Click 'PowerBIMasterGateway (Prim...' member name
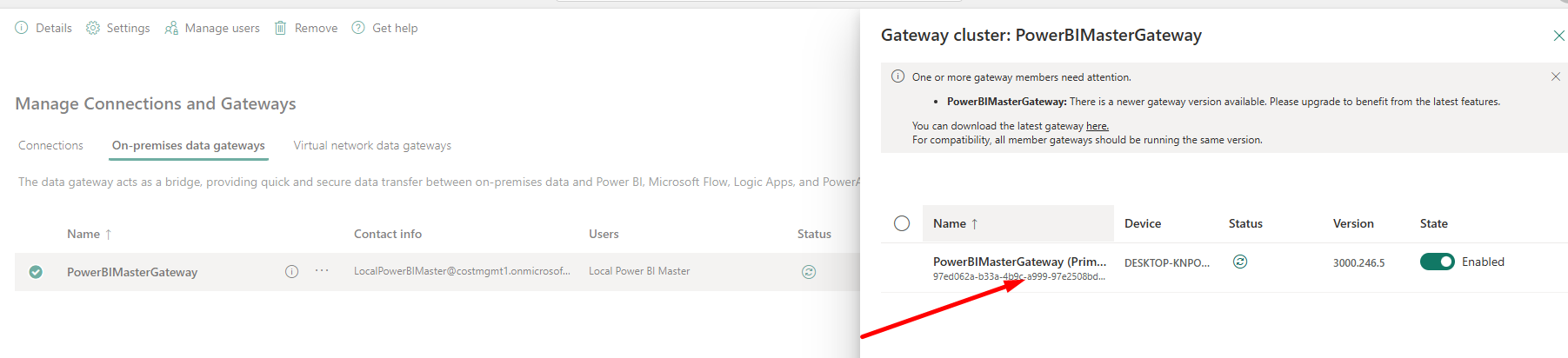 point(1019,262)
